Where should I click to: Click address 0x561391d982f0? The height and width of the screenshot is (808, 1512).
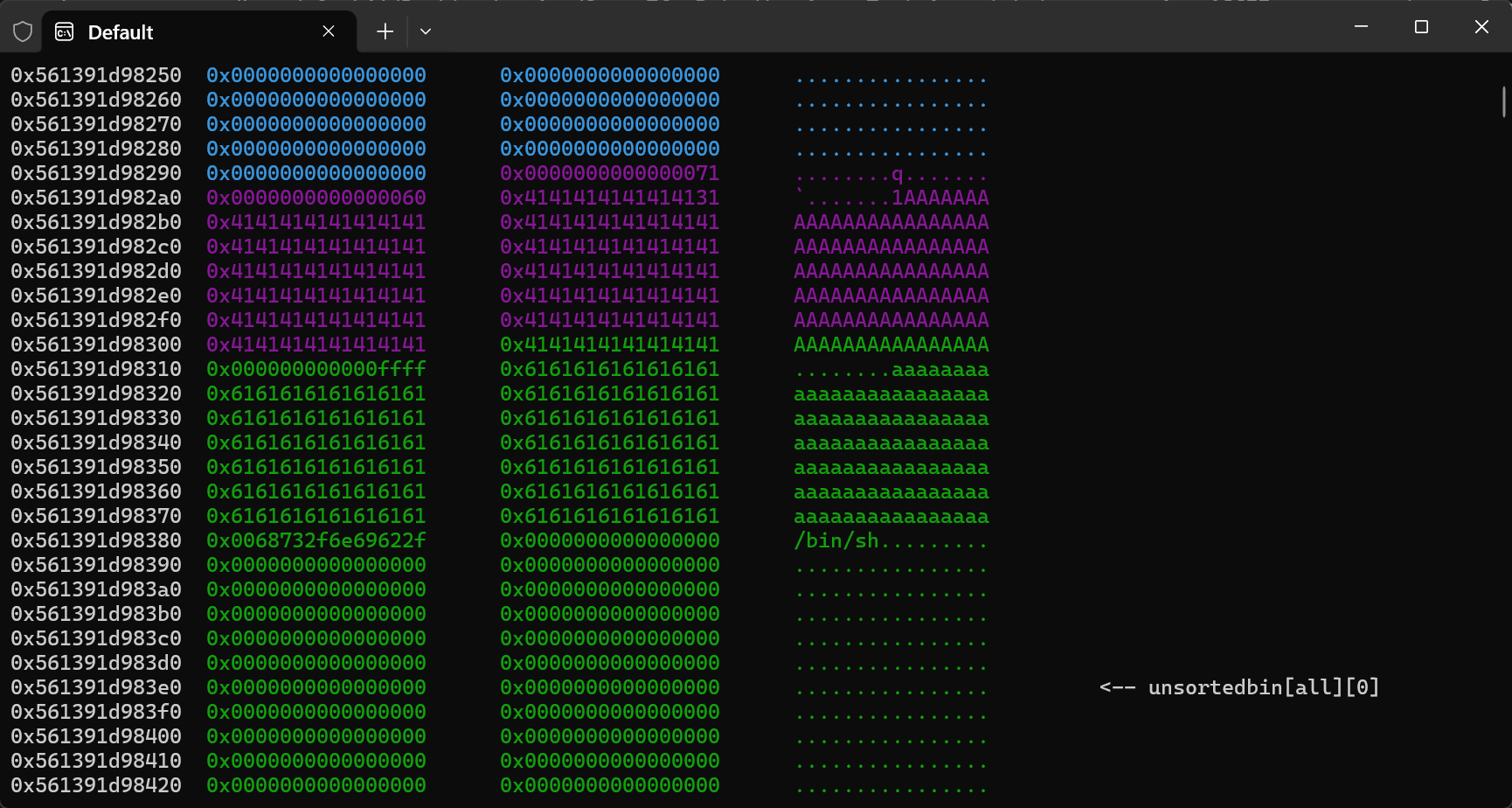tap(96, 320)
